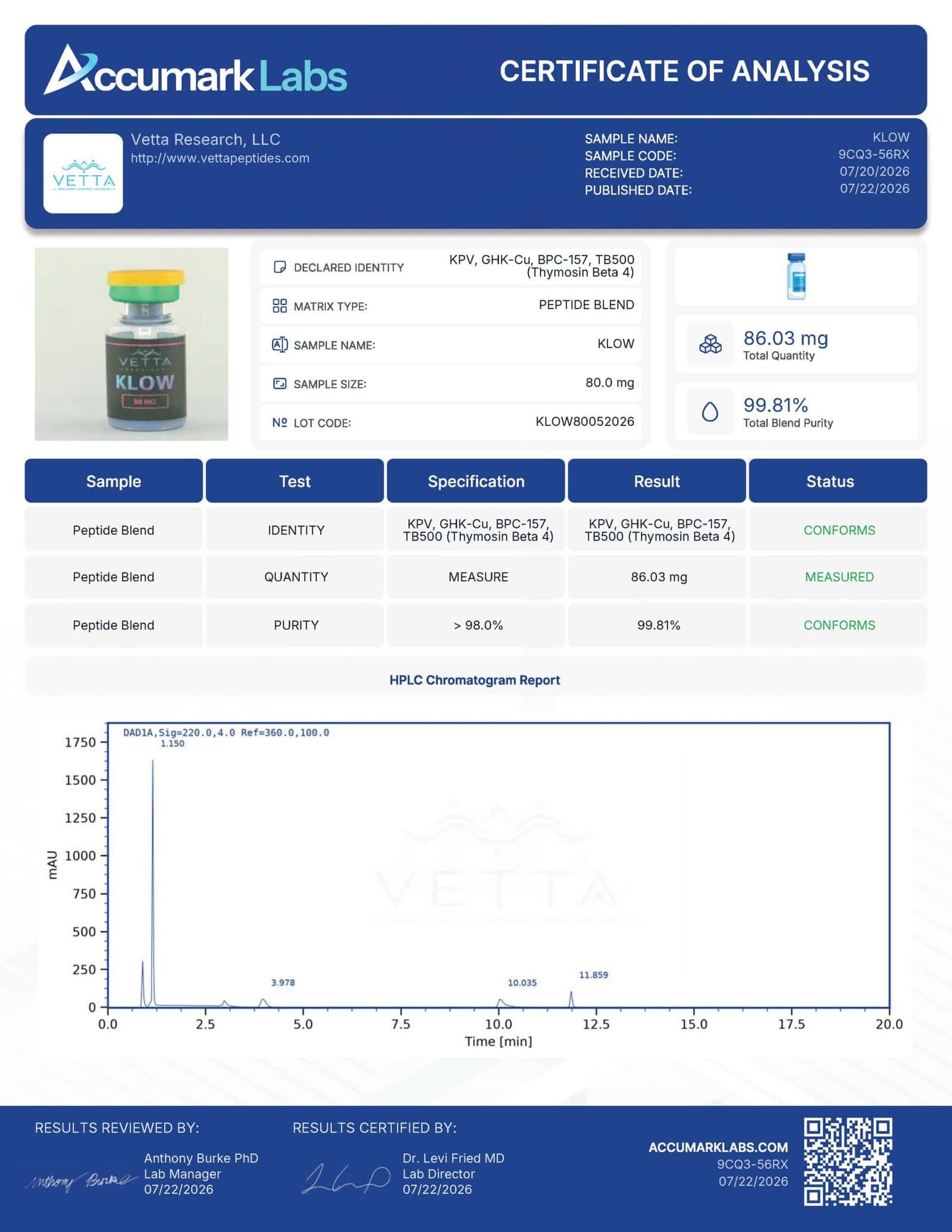
Task: Select the IDENTITY test cell
Action: pos(295,529)
